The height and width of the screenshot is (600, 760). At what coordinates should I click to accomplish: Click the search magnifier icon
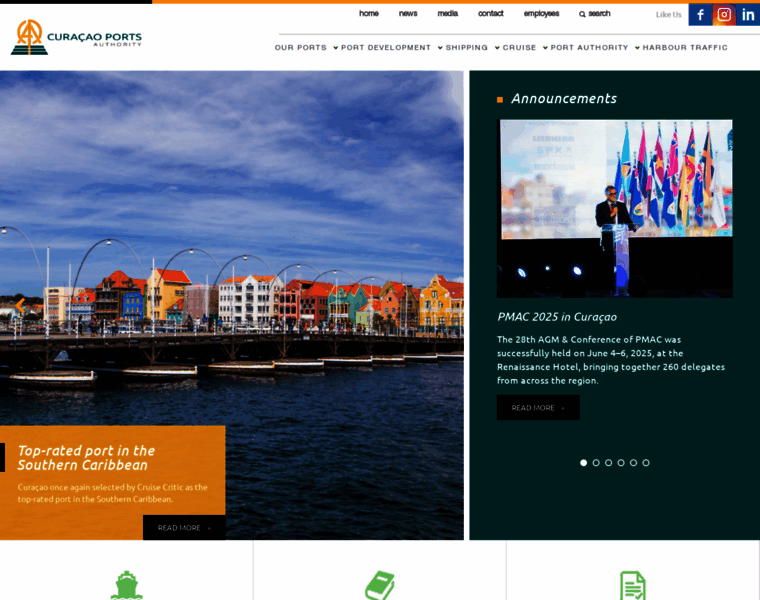pyautogui.click(x=582, y=14)
